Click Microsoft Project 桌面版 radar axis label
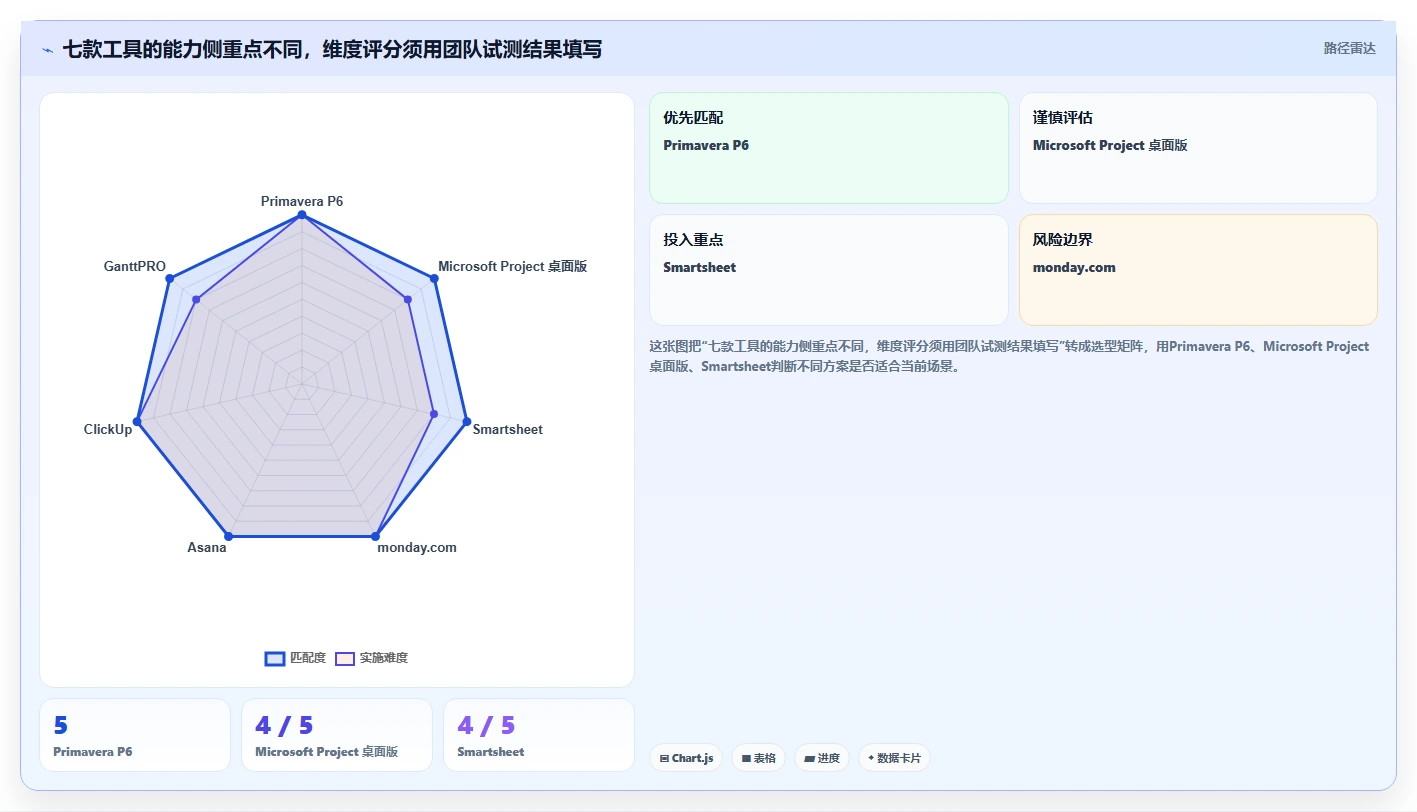 pyautogui.click(x=512, y=266)
